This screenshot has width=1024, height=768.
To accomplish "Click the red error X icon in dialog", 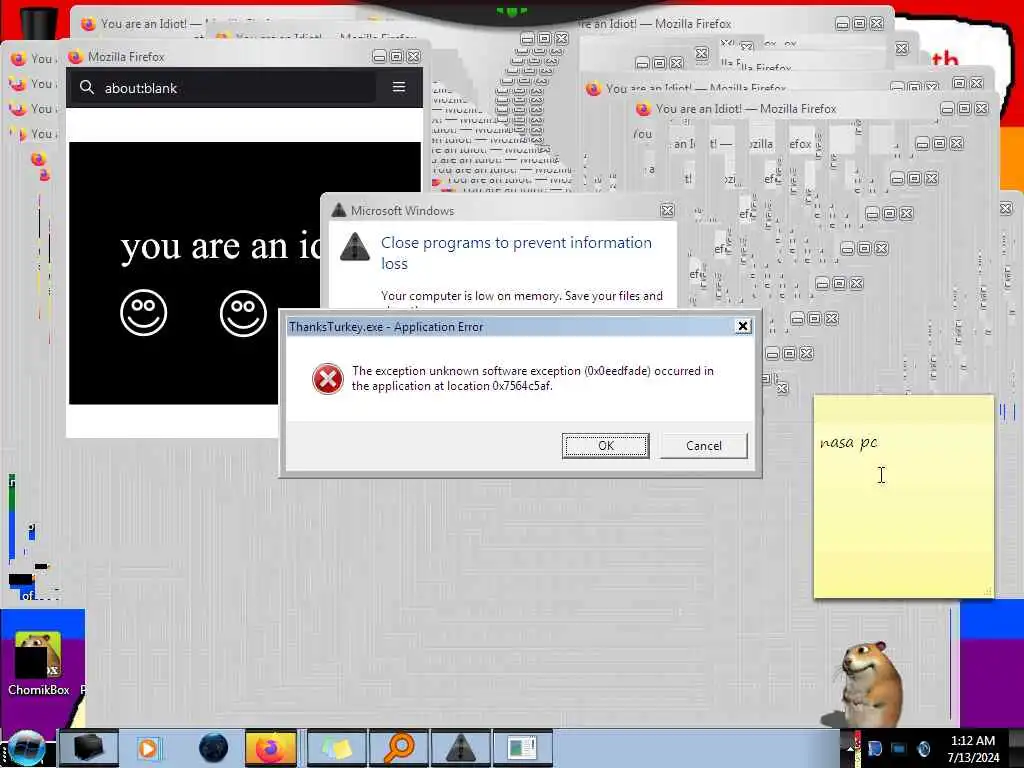I will click(327, 379).
